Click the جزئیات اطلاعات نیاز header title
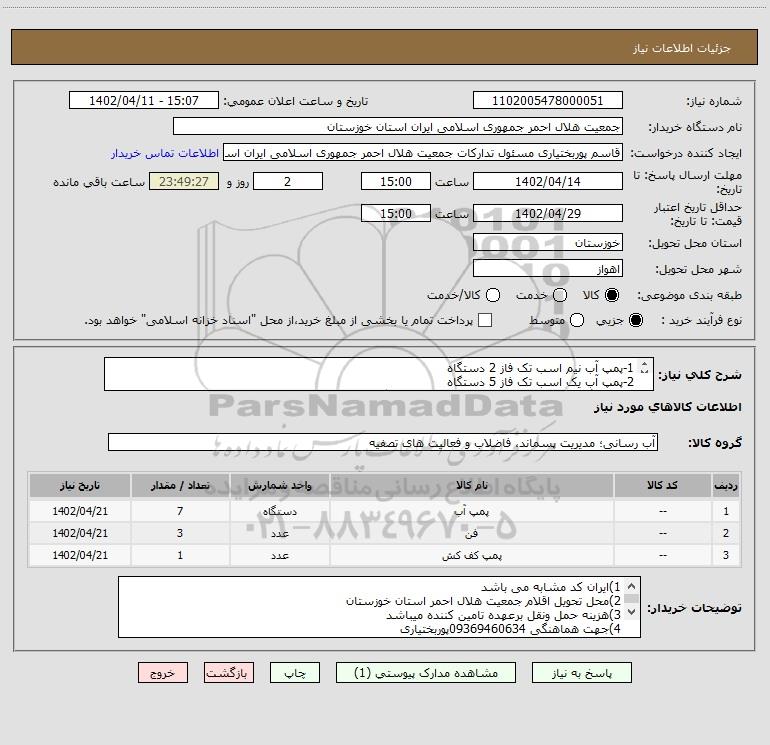 [682, 48]
